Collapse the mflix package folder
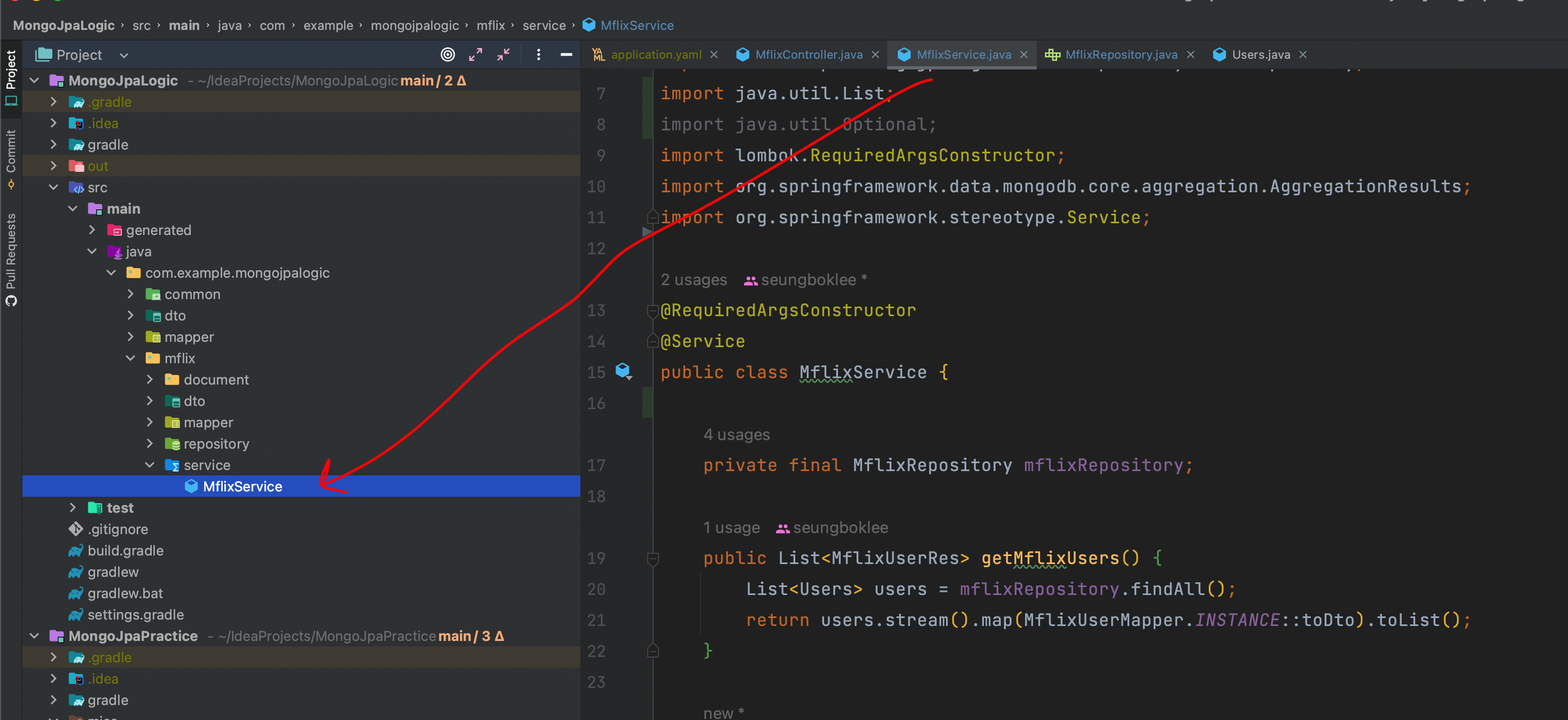The height and width of the screenshot is (720, 1568). point(130,358)
